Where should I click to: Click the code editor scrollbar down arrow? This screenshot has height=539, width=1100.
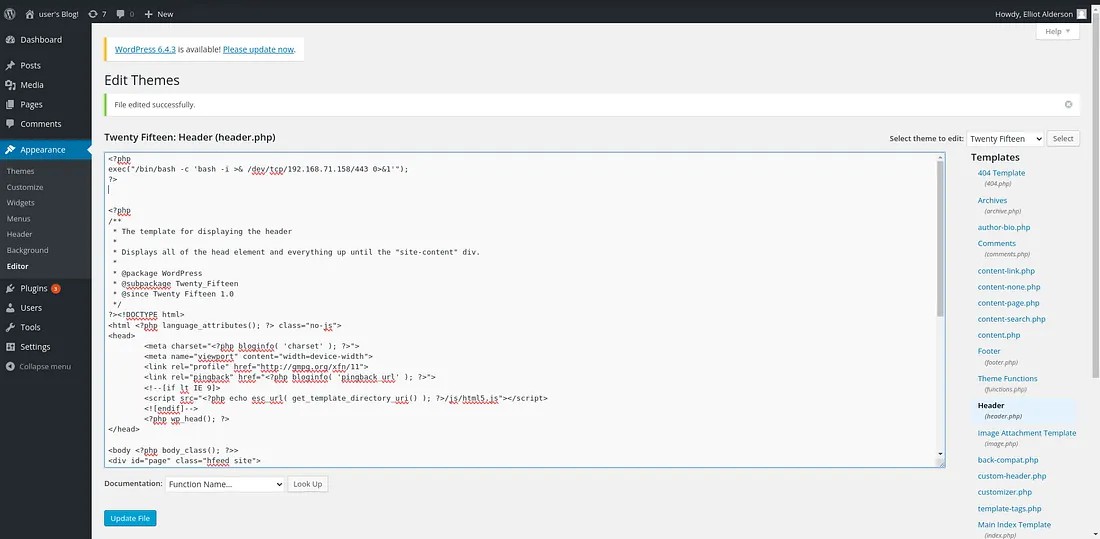point(940,454)
